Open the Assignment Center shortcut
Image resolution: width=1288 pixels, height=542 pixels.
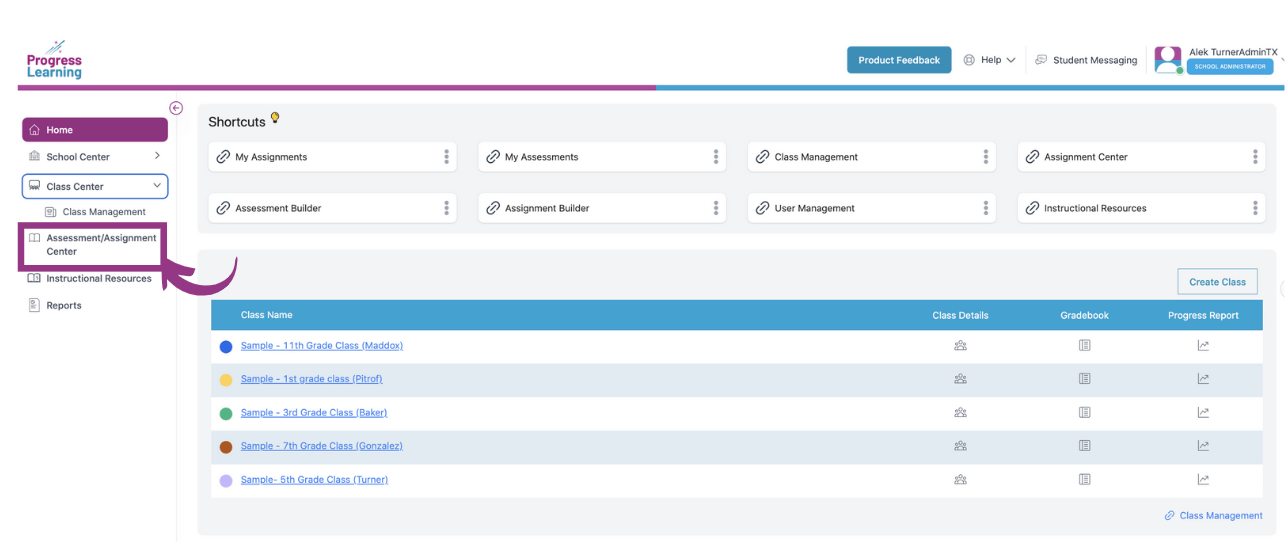(x=1142, y=157)
